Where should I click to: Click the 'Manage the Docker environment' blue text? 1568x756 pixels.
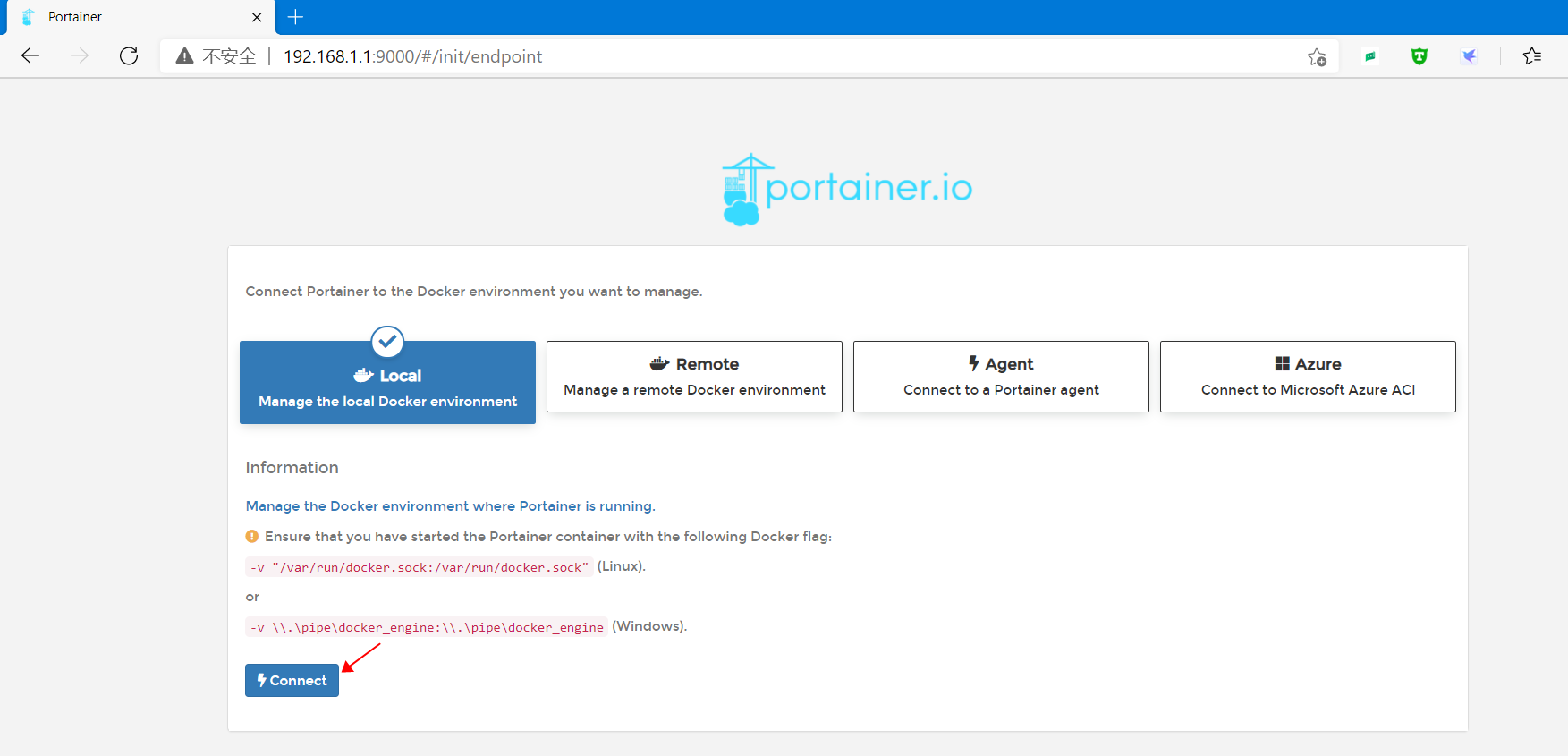point(450,506)
